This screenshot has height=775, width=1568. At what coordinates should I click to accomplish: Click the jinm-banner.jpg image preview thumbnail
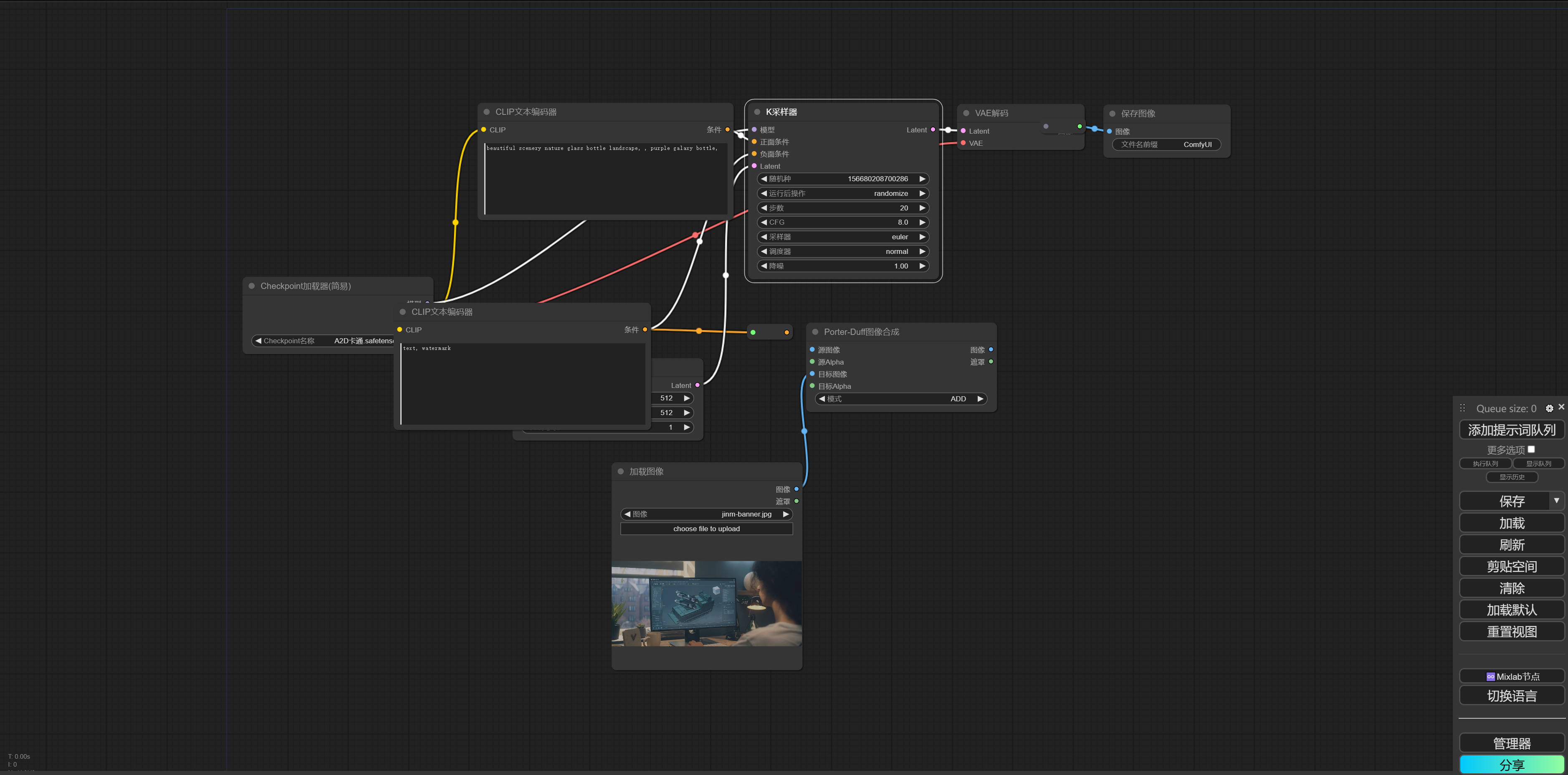pyautogui.click(x=706, y=603)
